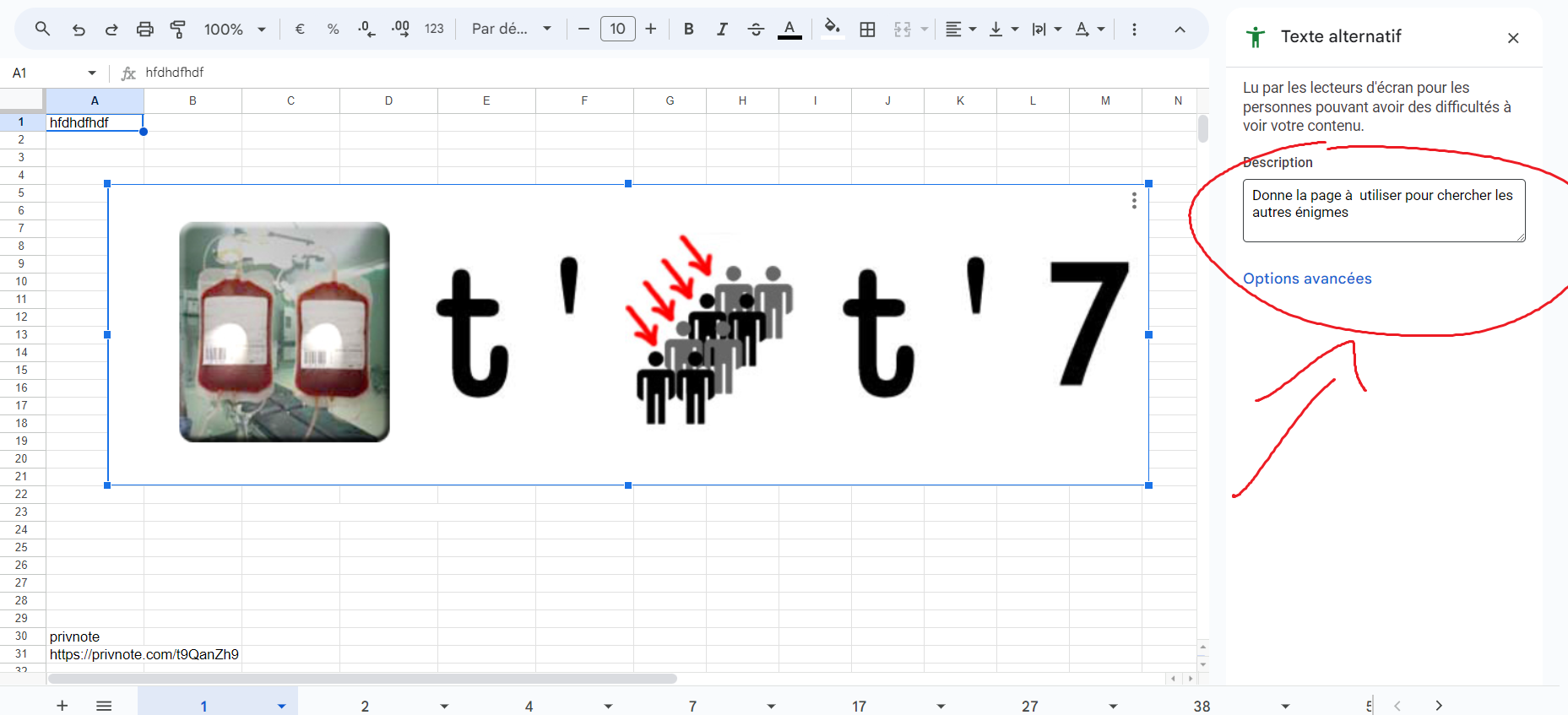
Task: Switch to sheet tab 27
Action: 1030,706
